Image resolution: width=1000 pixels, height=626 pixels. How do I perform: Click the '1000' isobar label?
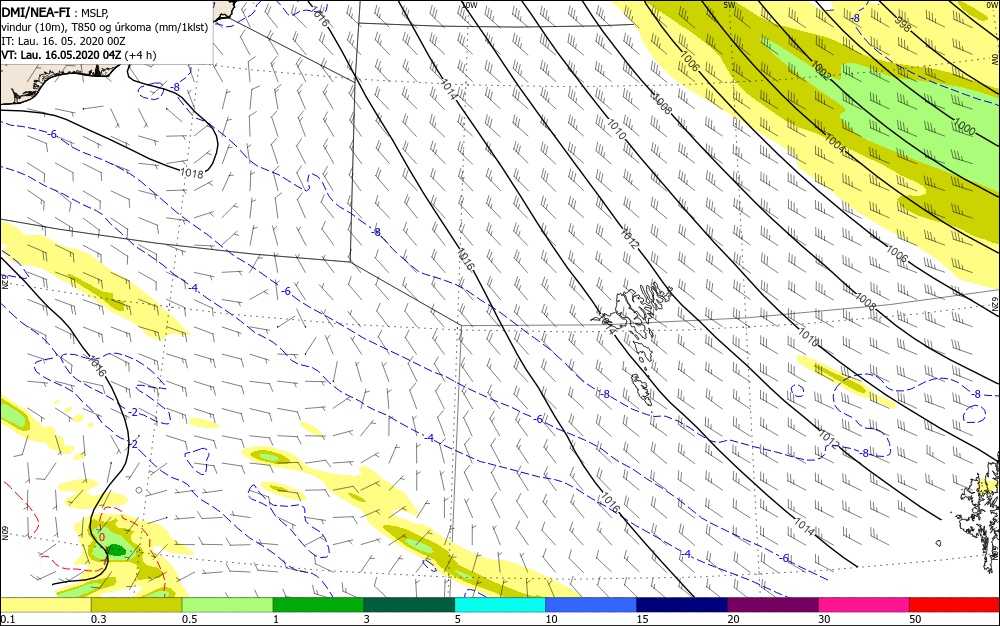tap(964, 127)
